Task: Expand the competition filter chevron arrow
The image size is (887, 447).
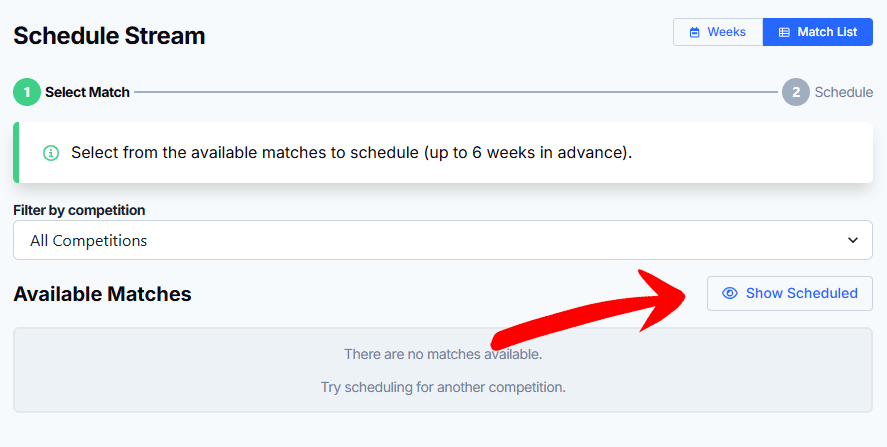Action: (x=853, y=240)
